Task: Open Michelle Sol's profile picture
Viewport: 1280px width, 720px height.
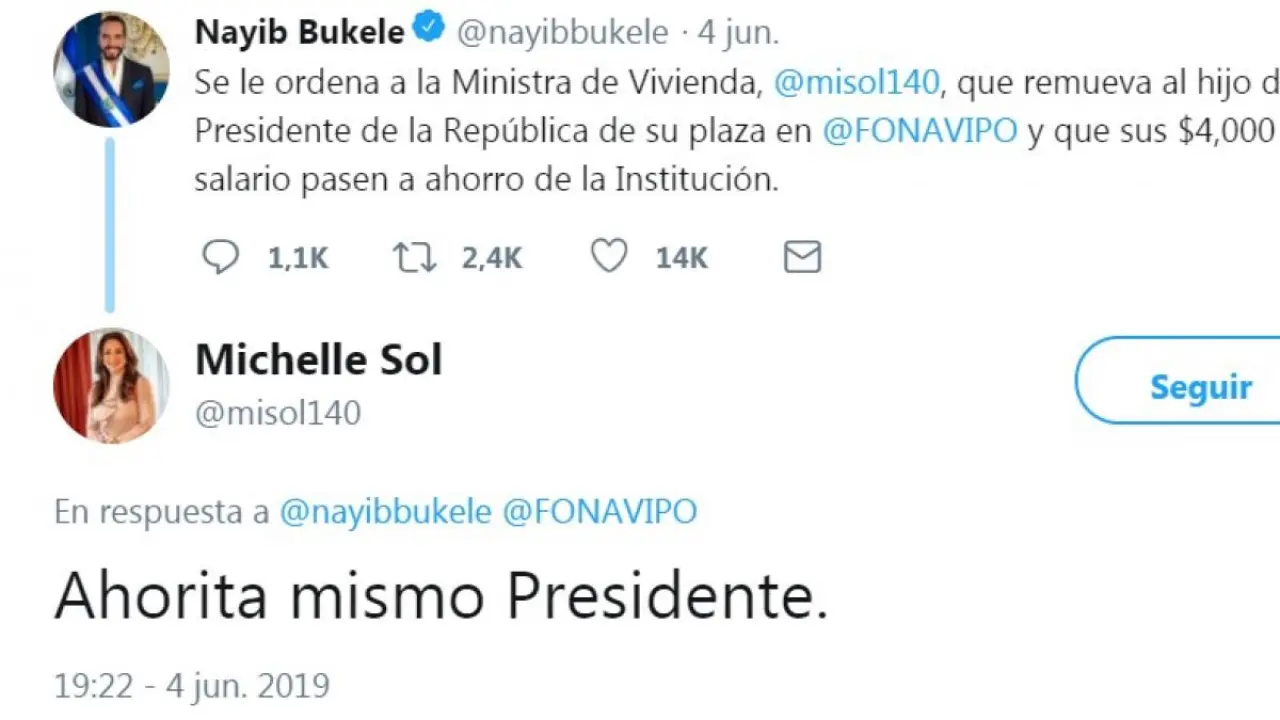Action: 111,385
